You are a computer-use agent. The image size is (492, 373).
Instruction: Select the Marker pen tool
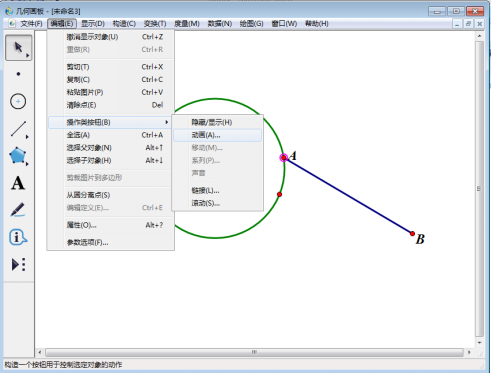pyautogui.click(x=18, y=210)
